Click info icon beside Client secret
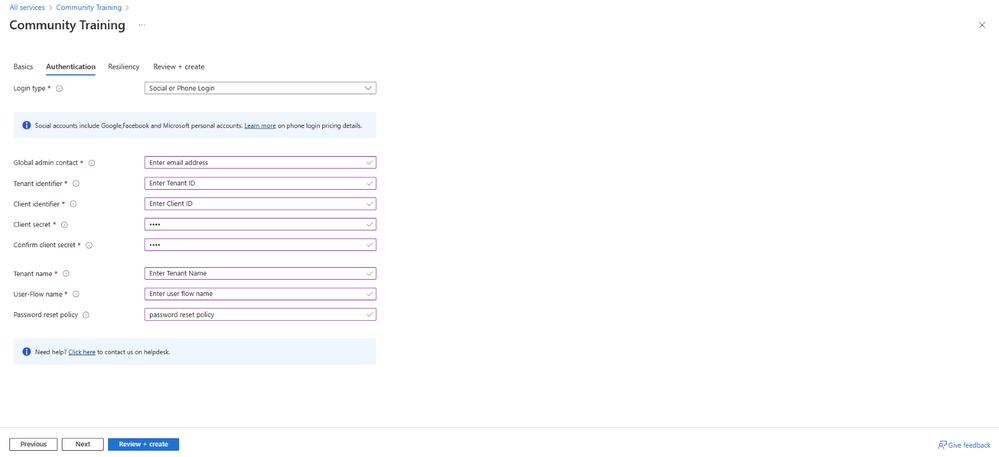Image resolution: width=999 pixels, height=457 pixels. (64, 224)
